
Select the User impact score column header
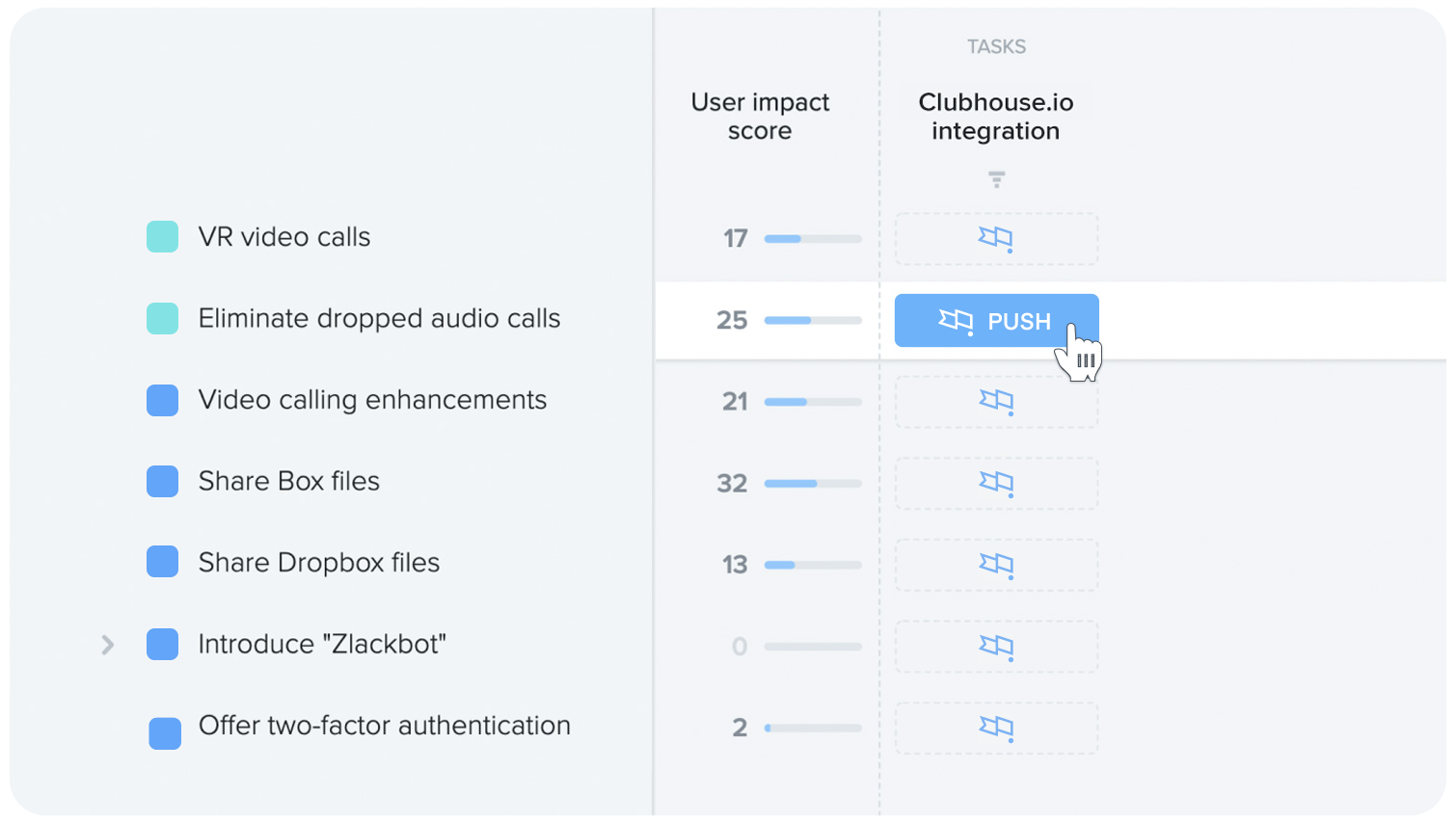760,117
